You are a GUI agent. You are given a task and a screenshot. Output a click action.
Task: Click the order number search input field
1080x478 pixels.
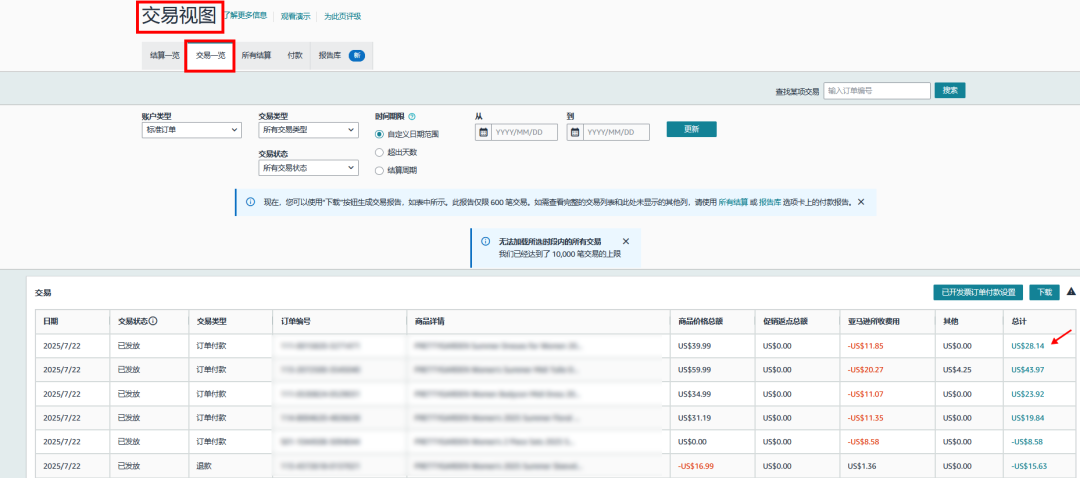tap(877, 91)
